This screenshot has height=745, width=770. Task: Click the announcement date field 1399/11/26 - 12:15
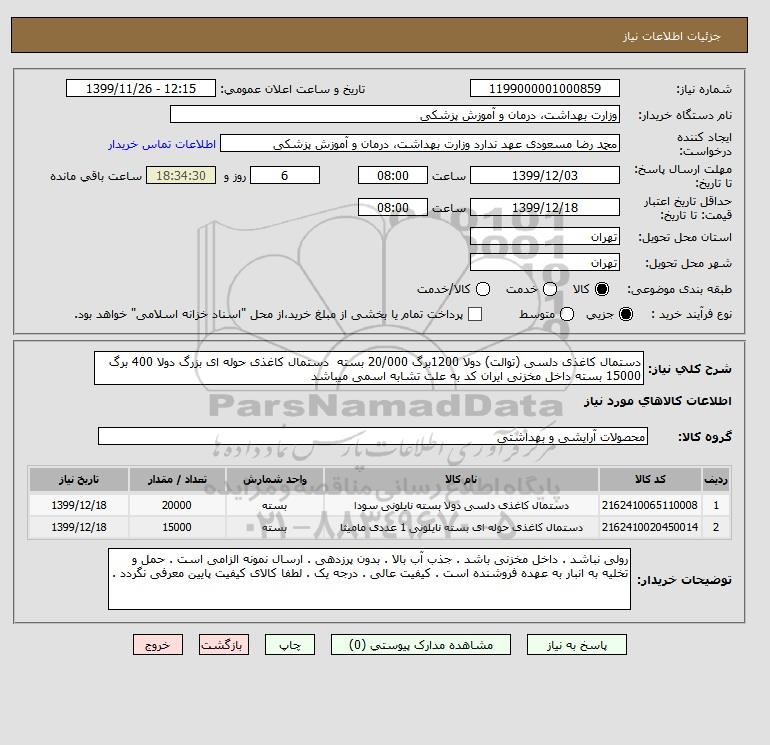[141, 88]
